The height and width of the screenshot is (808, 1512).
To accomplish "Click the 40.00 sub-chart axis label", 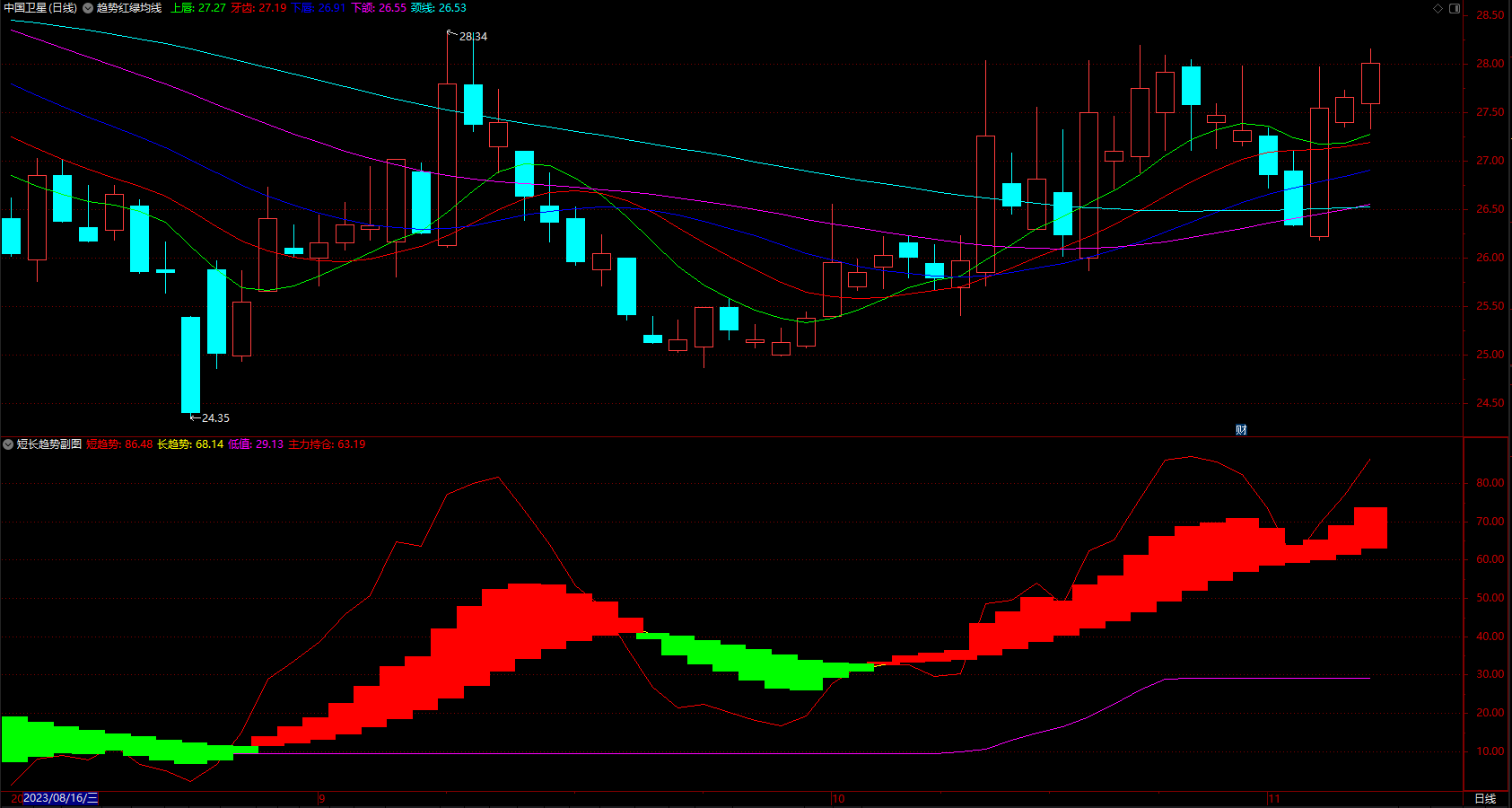I will (x=1490, y=637).
